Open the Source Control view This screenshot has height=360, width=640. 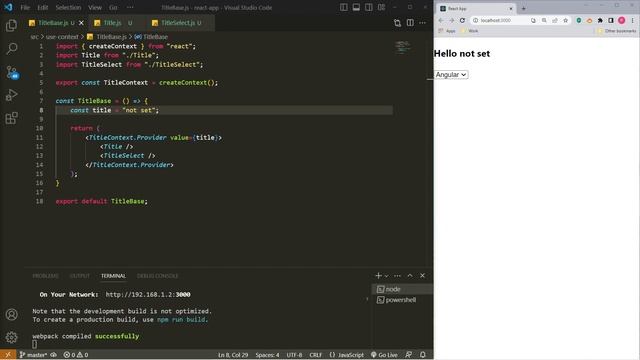pyautogui.click(x=11, y=72)
